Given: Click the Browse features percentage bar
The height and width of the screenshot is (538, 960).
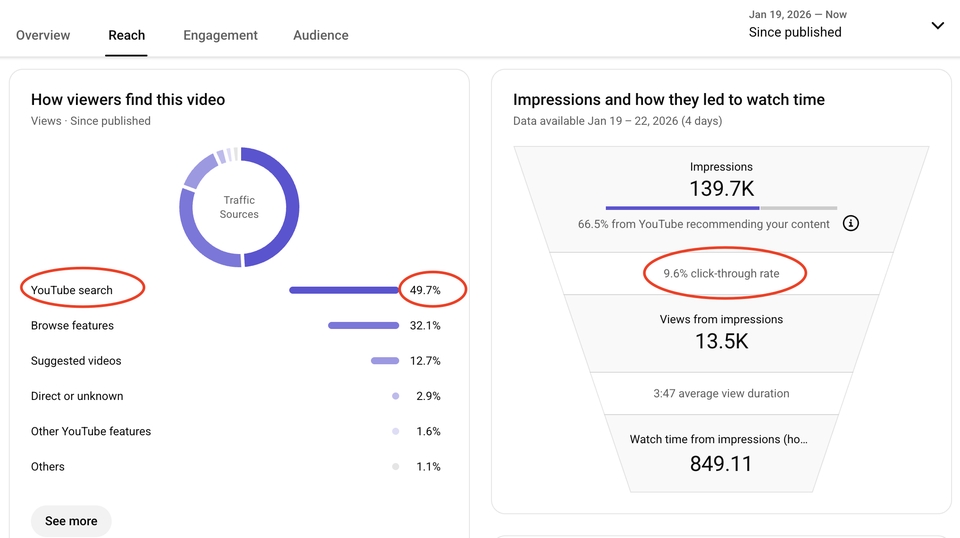Looking at the screenshot, I should click(363, 326).
